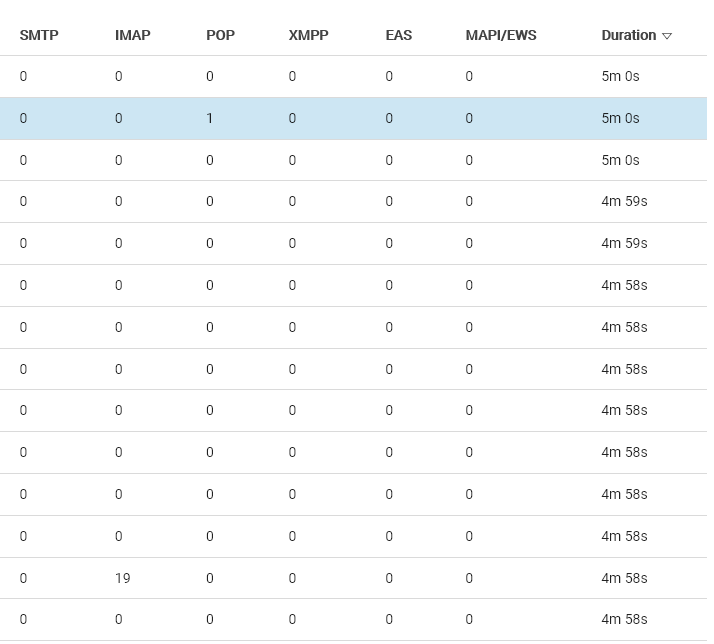
Task: Sort by the IMAP column header
Action: [132, 35]
